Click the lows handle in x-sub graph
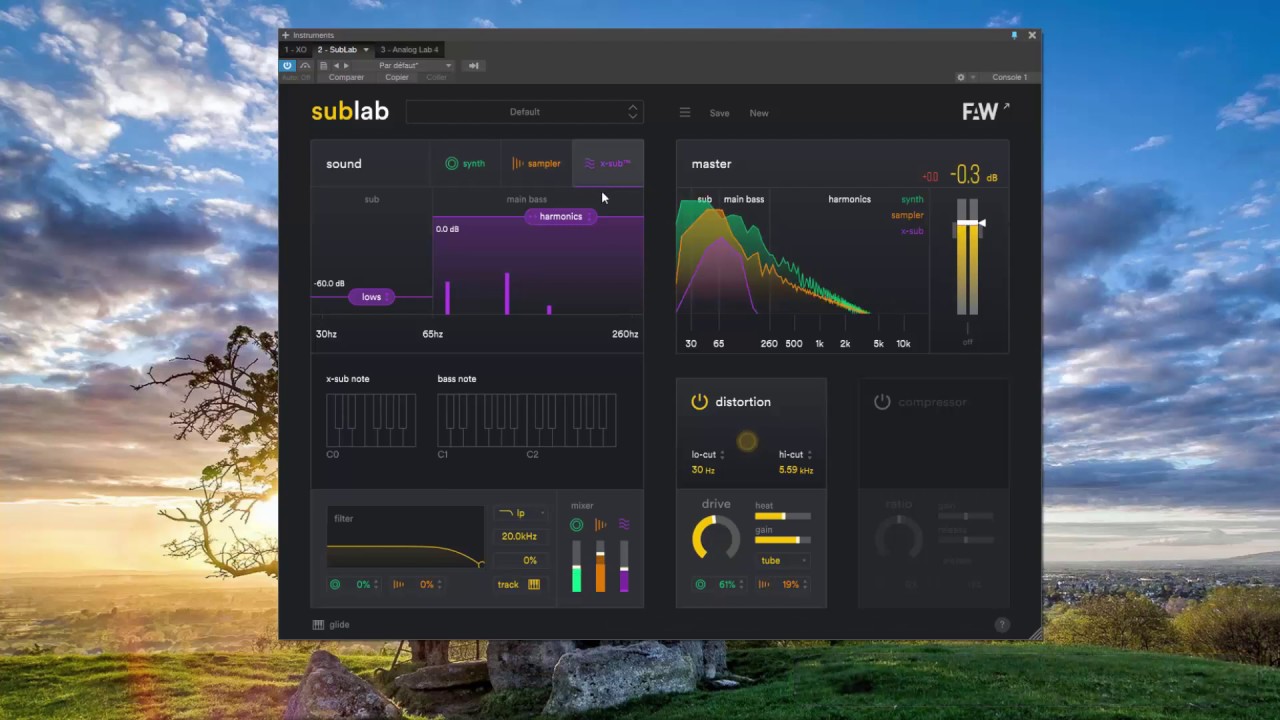Viewport: 1280px width, 720px height. click(371, 297)
